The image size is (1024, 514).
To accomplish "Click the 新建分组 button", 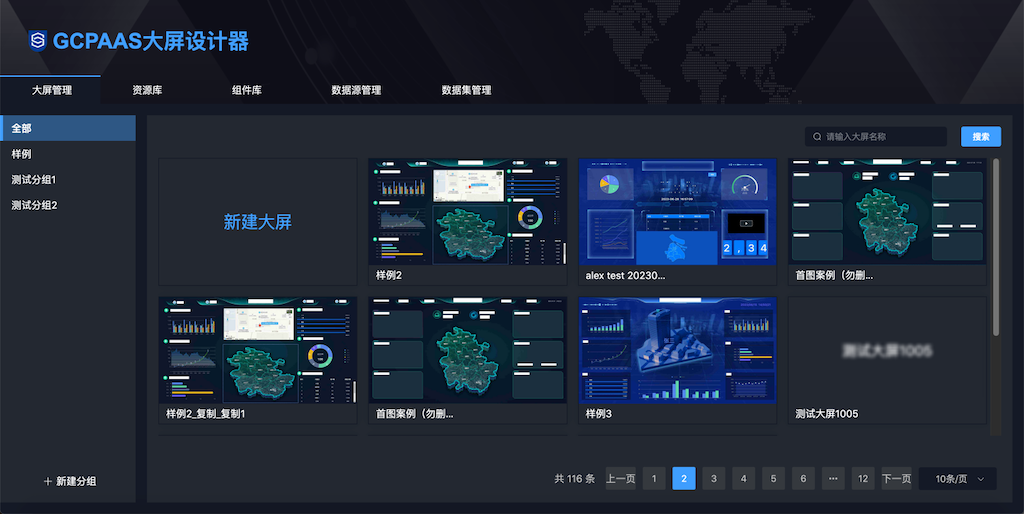I will coord(70,481).
